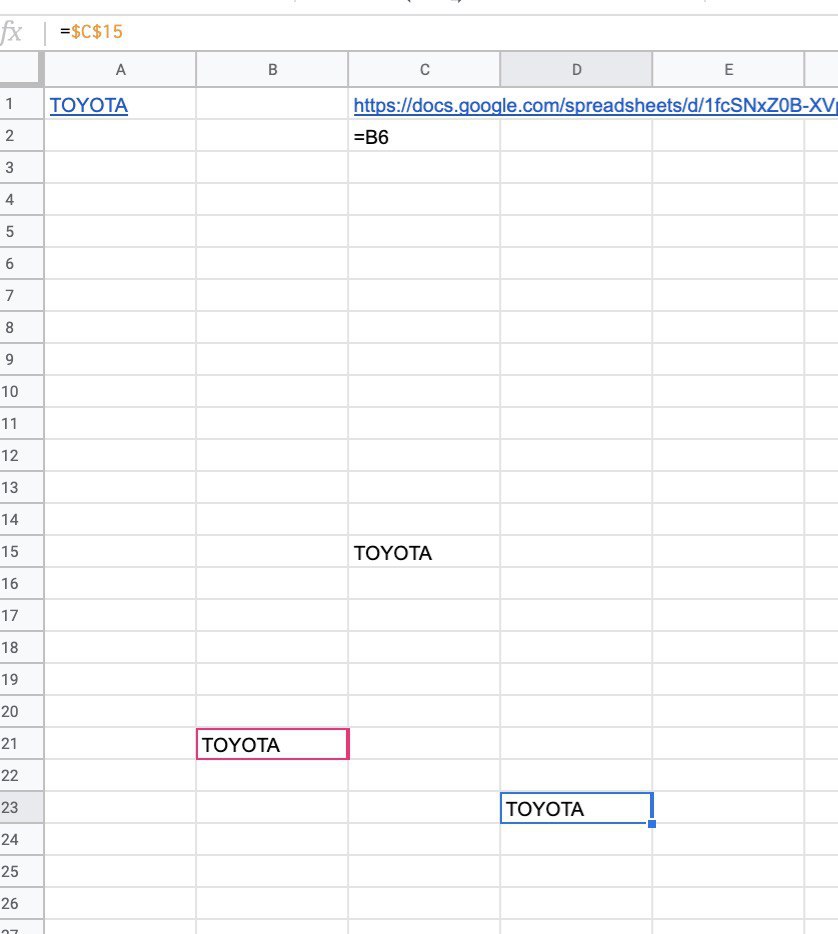Select row 26 header
The width and height of the screenshot is (838, 934).
[x=21, y=903]
